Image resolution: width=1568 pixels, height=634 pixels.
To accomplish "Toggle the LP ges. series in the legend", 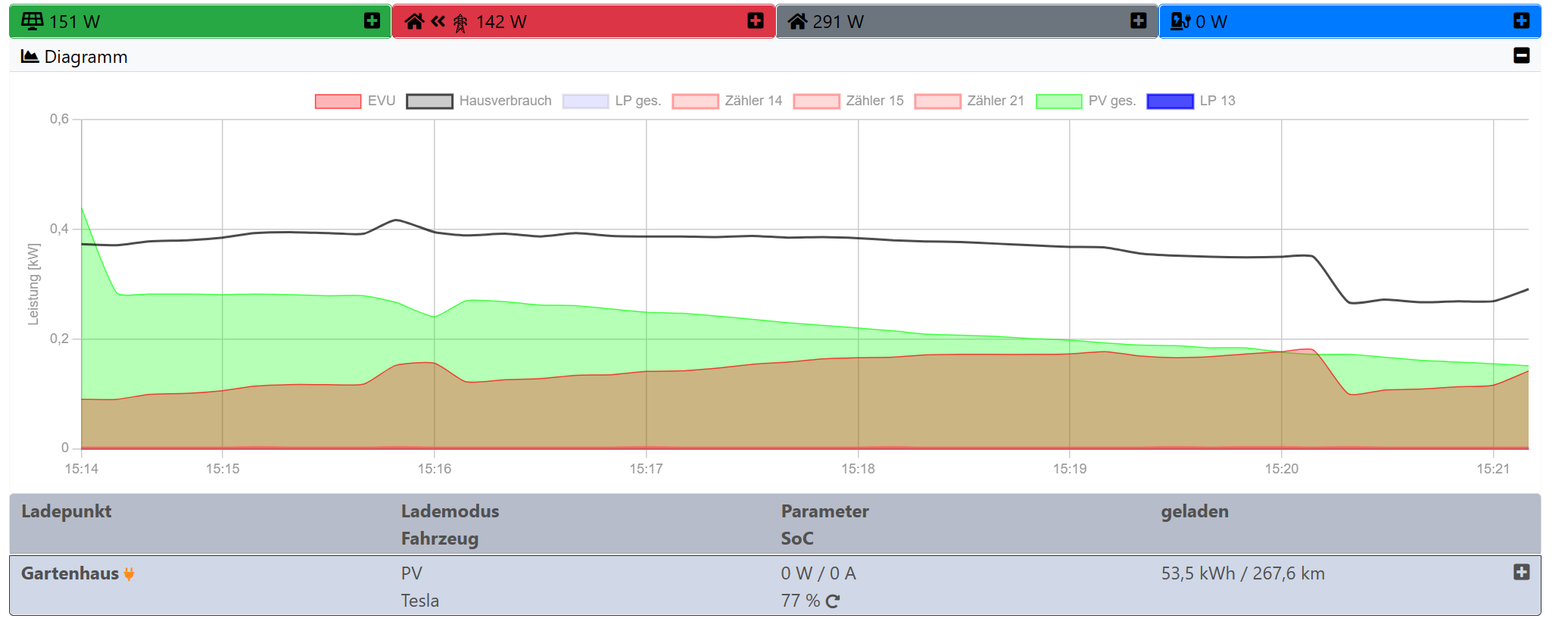I will coord(612,101).
